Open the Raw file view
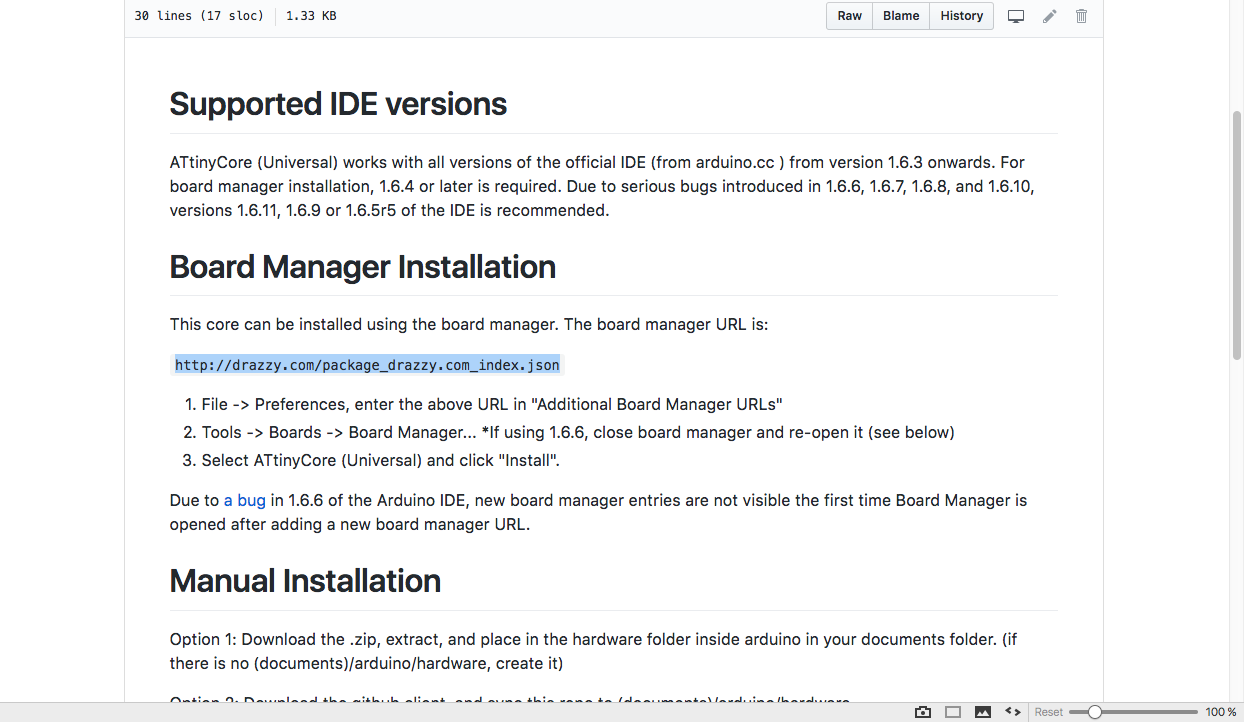Viewport: 1244px width, 722px height. click(x=849, y=16)
